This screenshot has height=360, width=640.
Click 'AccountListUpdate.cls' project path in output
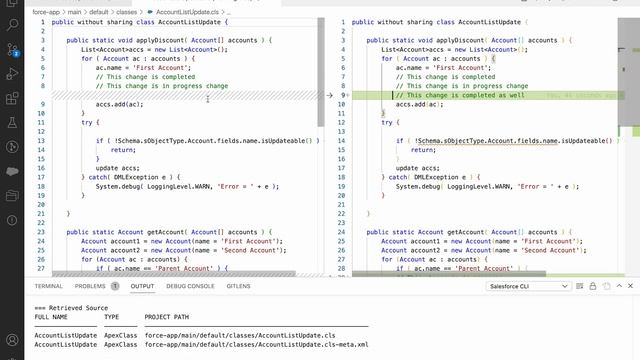pos(240,336)
